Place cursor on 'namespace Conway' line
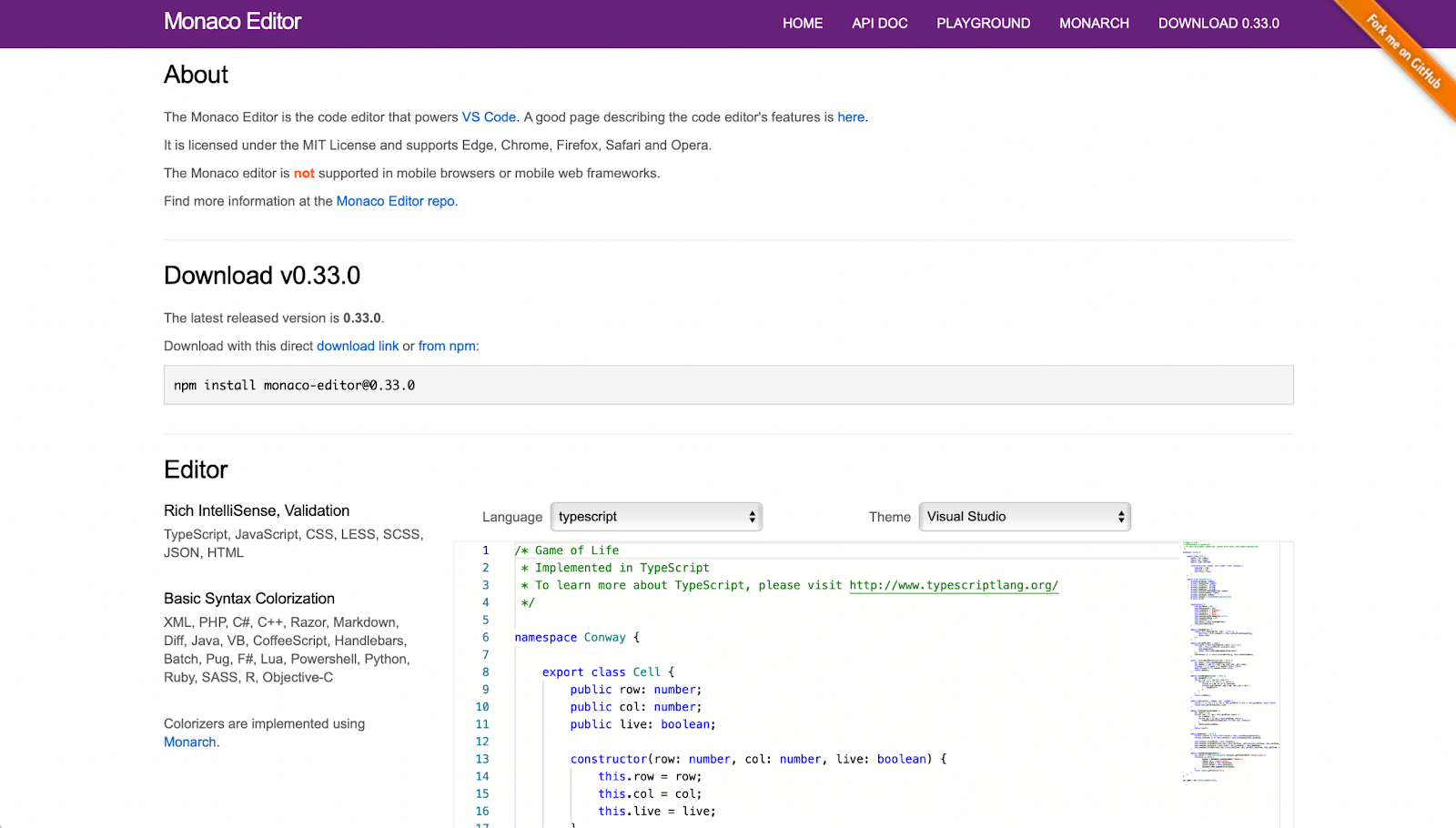 click(577, 638)
